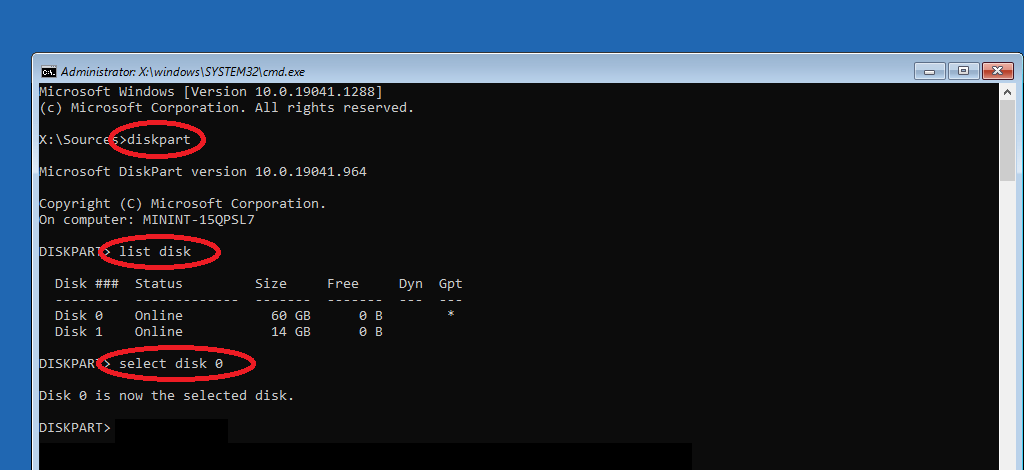Click the Gpt asterisk for Disk 0
The image size is (1024, 470).
(x=451, y=316)
